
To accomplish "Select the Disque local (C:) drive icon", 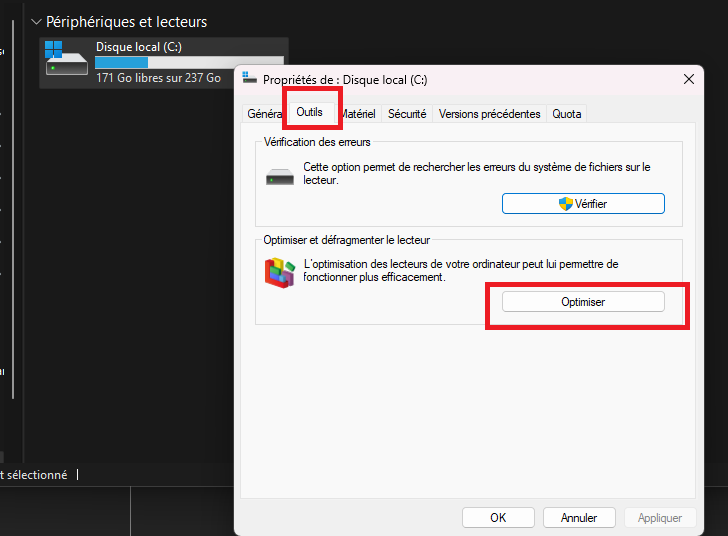I will click(67, 62).
